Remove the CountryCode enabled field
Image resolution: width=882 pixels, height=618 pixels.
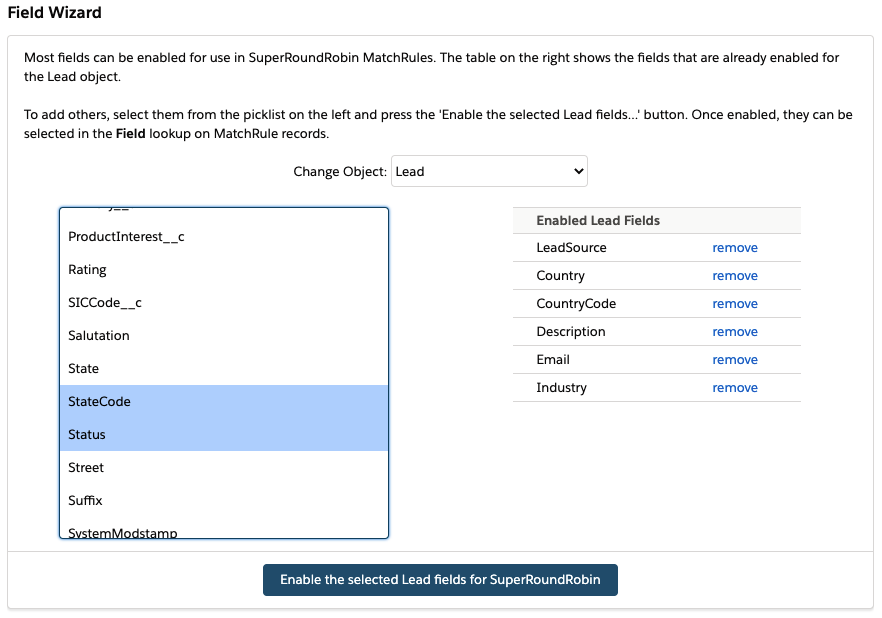[x=735, y=304]
